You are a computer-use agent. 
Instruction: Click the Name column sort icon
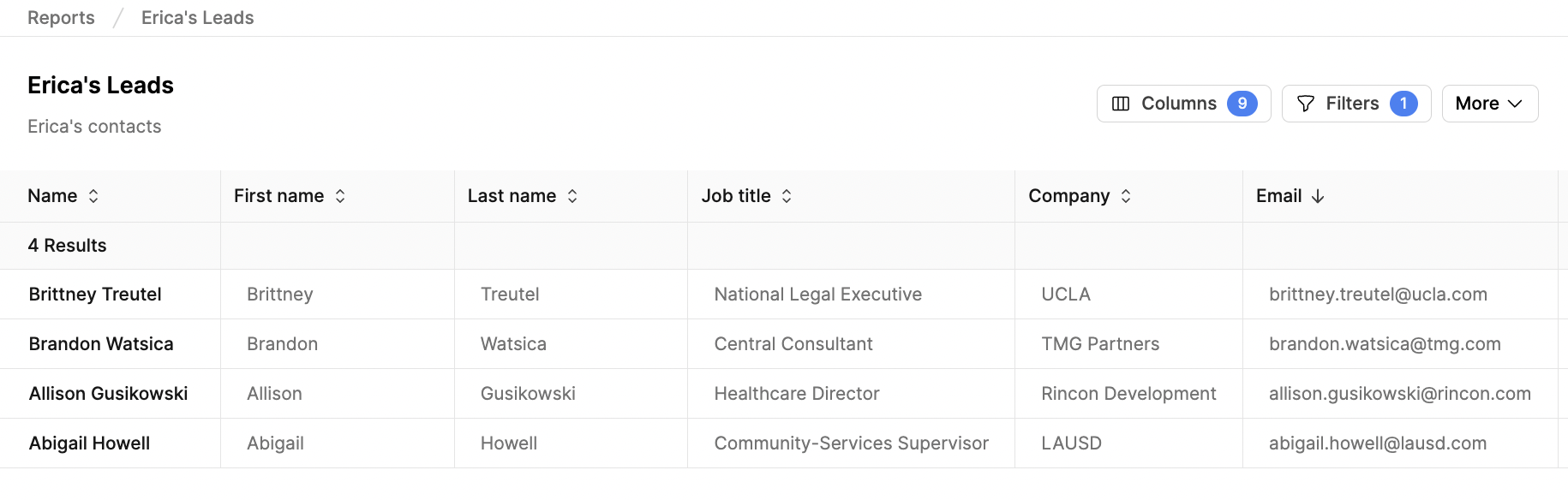tap(93, 196)
